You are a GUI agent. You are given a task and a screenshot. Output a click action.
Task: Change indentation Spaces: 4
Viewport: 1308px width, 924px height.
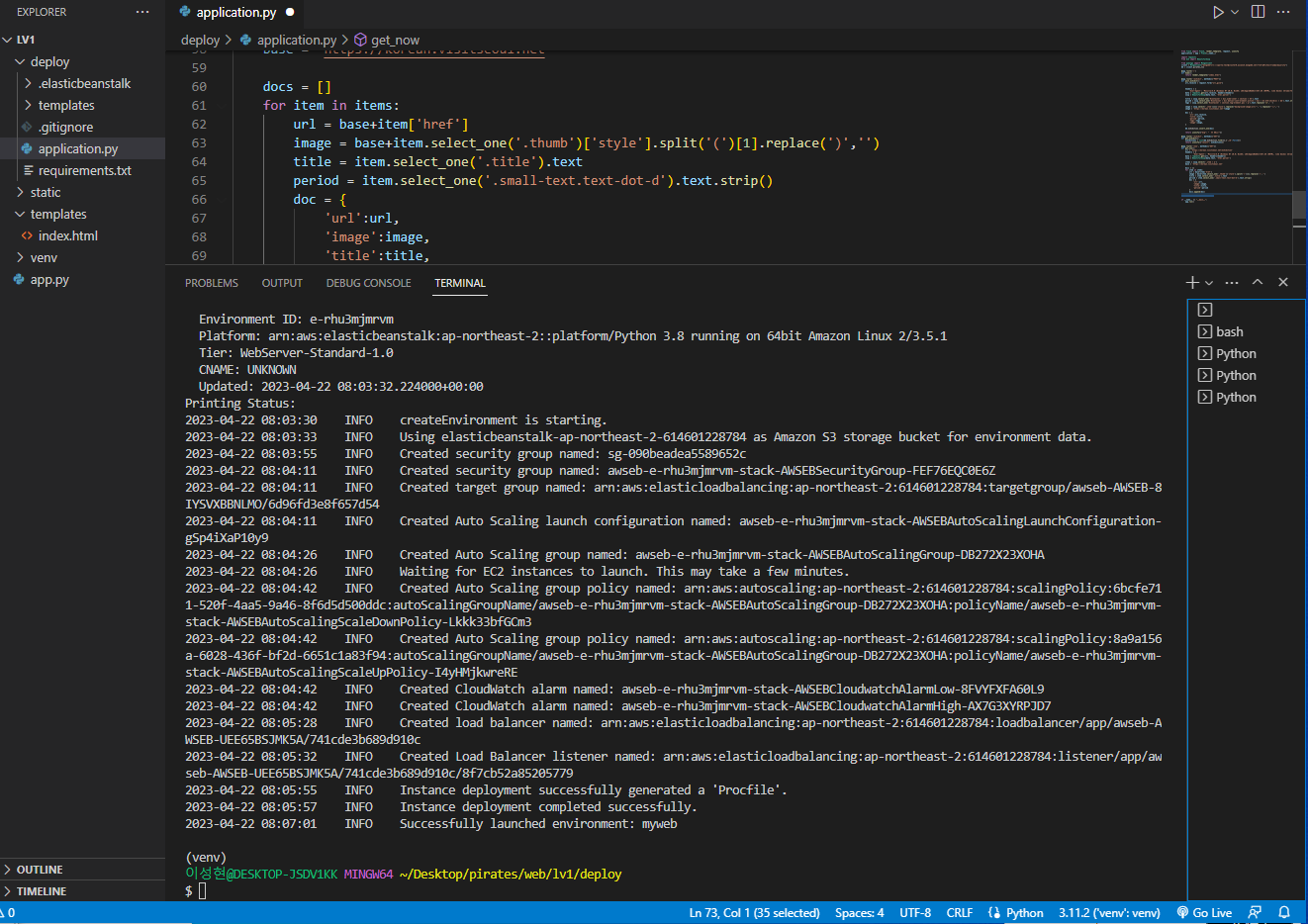tap(860, 912)
